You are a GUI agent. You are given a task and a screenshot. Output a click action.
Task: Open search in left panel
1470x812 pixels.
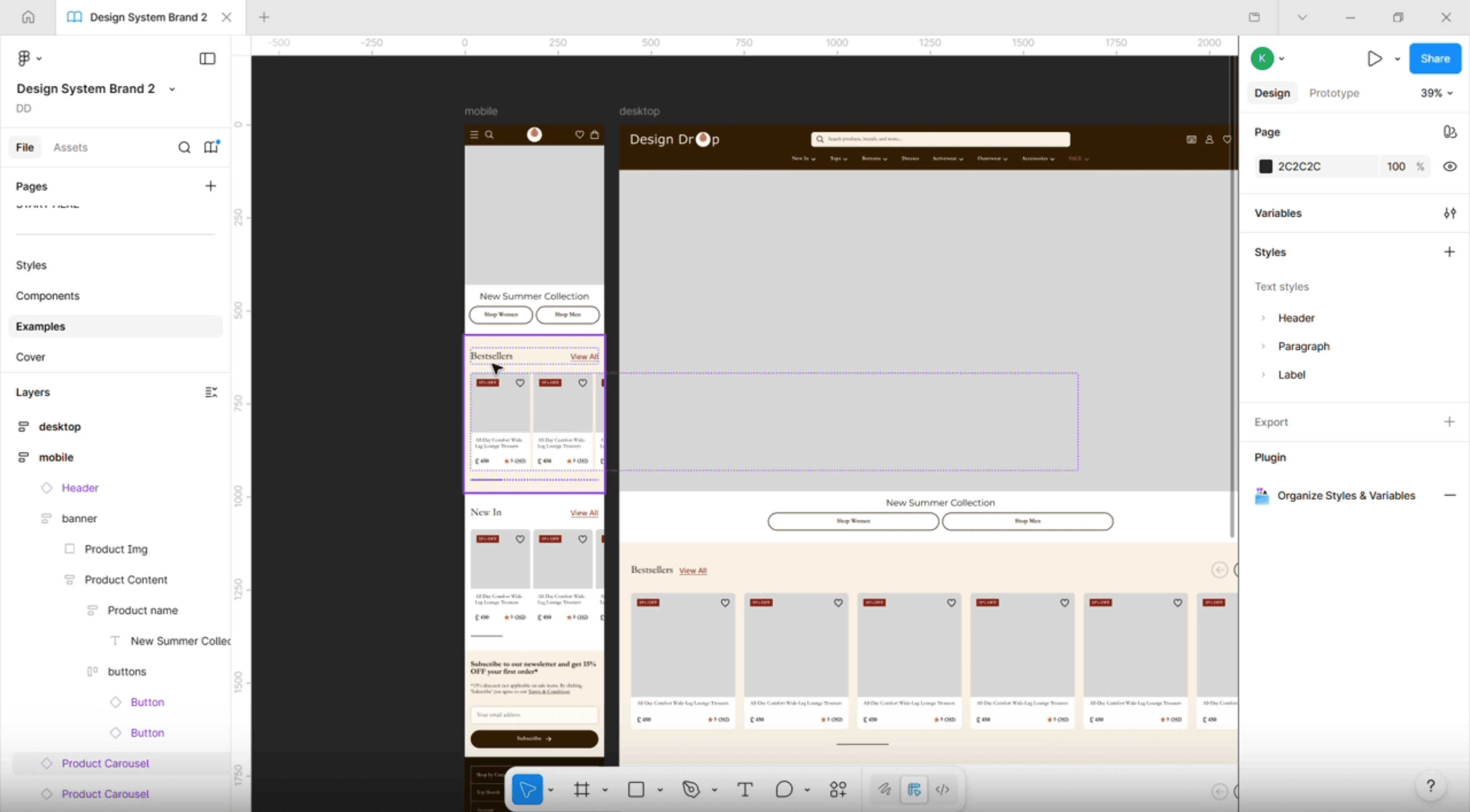[x=184, y=147]
